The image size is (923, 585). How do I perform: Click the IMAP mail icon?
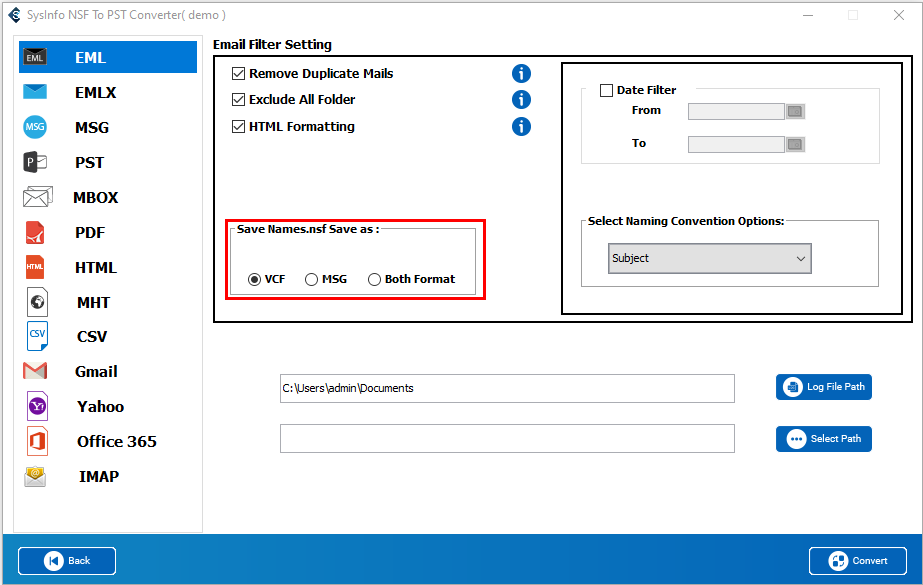click(35, 476)
